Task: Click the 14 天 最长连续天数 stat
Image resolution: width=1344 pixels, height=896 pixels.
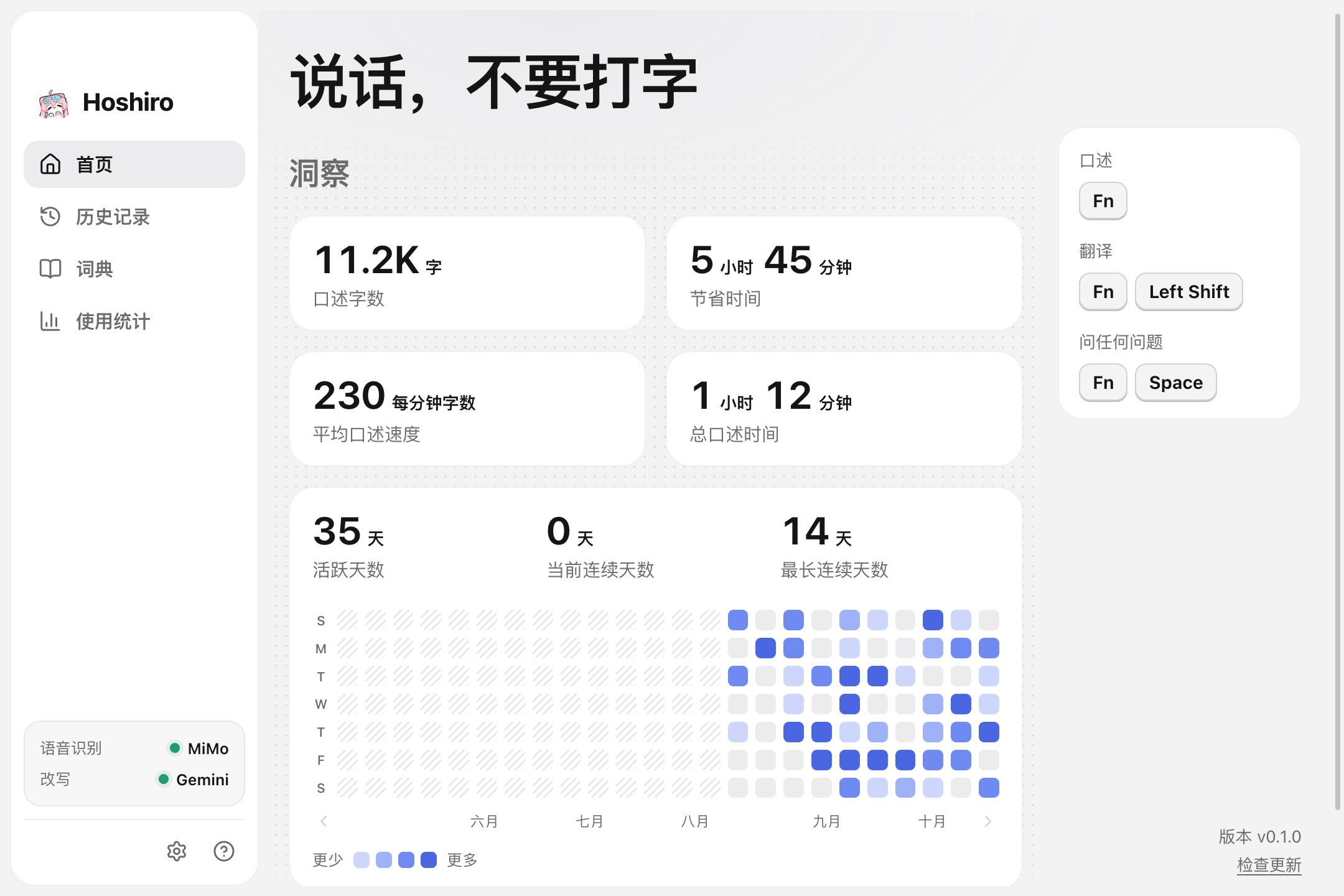Action: pyautogui.click(x=834, y=546)
